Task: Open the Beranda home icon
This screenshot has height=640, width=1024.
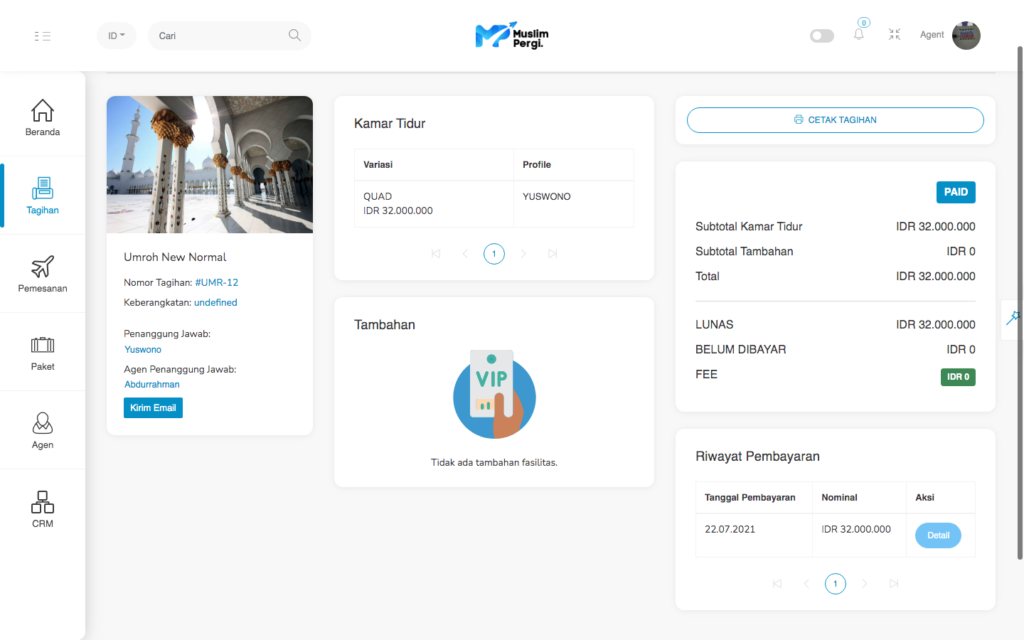Action: click(42, 117)
